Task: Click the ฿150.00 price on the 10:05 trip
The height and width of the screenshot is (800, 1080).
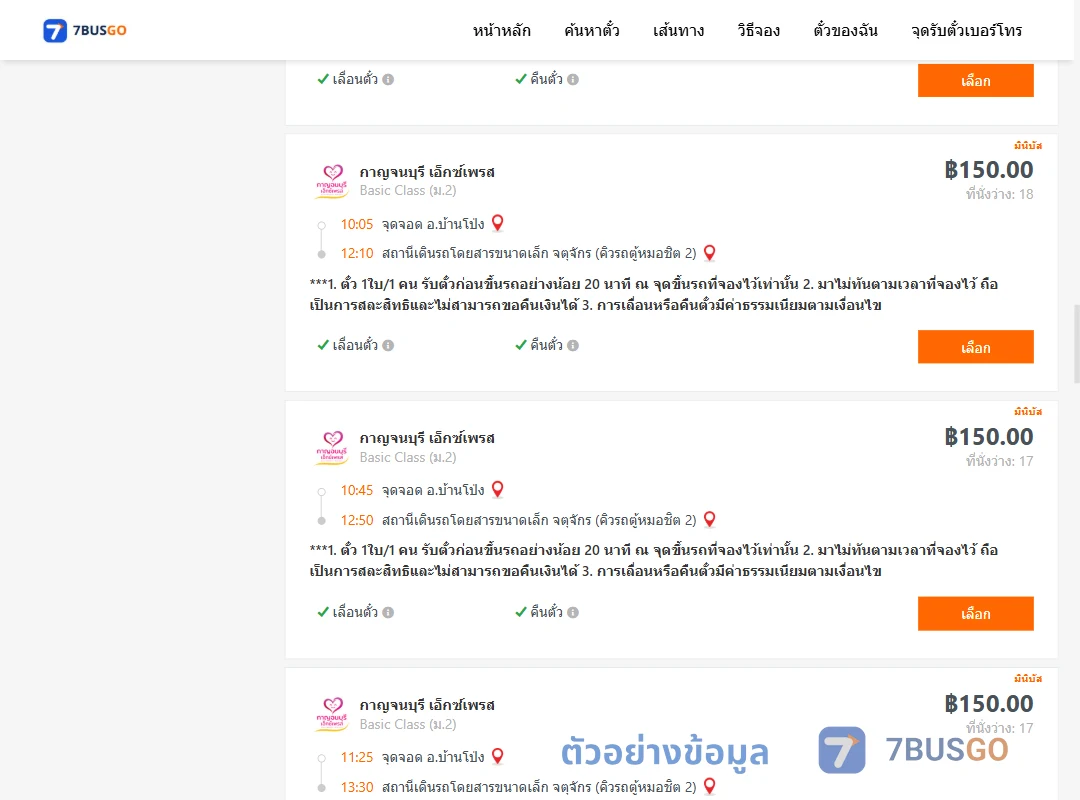Action: coord(989,170)
